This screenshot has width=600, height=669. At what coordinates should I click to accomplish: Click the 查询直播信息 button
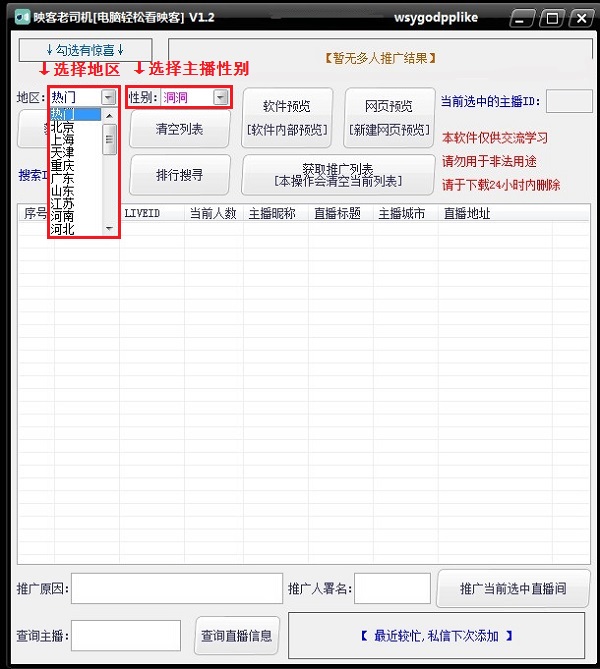pos(237,636)
